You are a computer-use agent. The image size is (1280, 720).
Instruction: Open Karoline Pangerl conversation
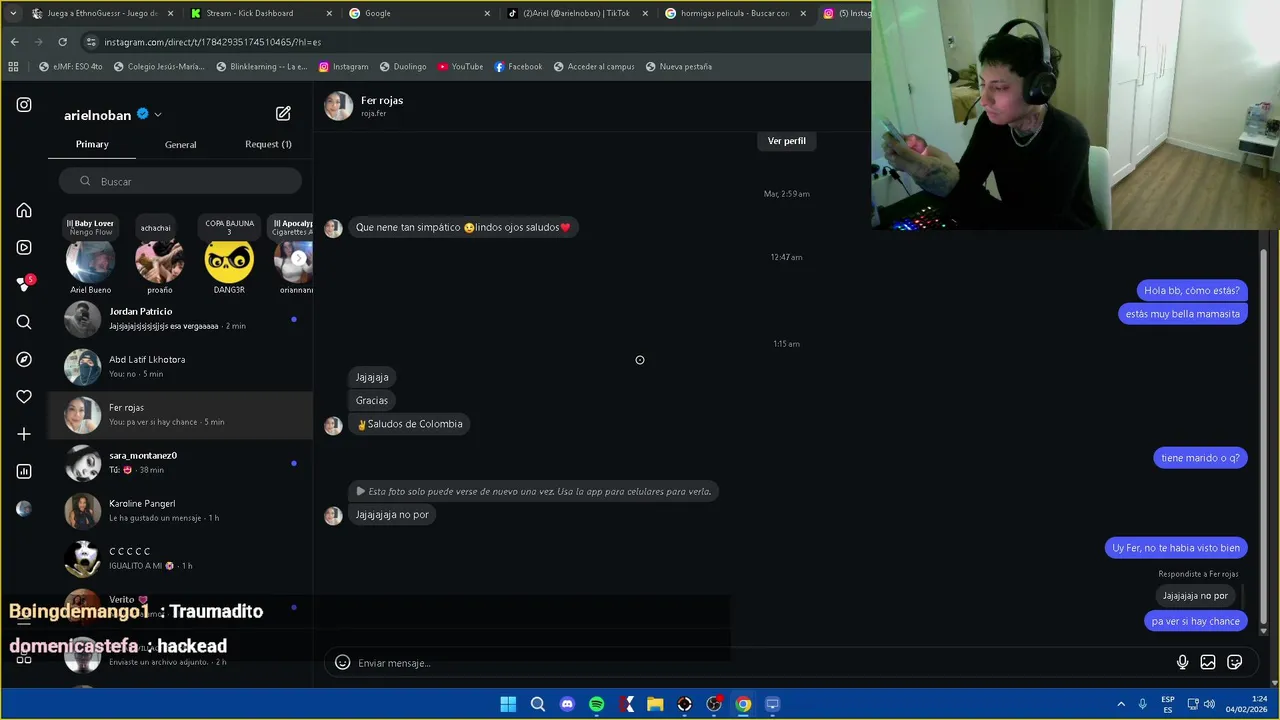pos(180,511)
